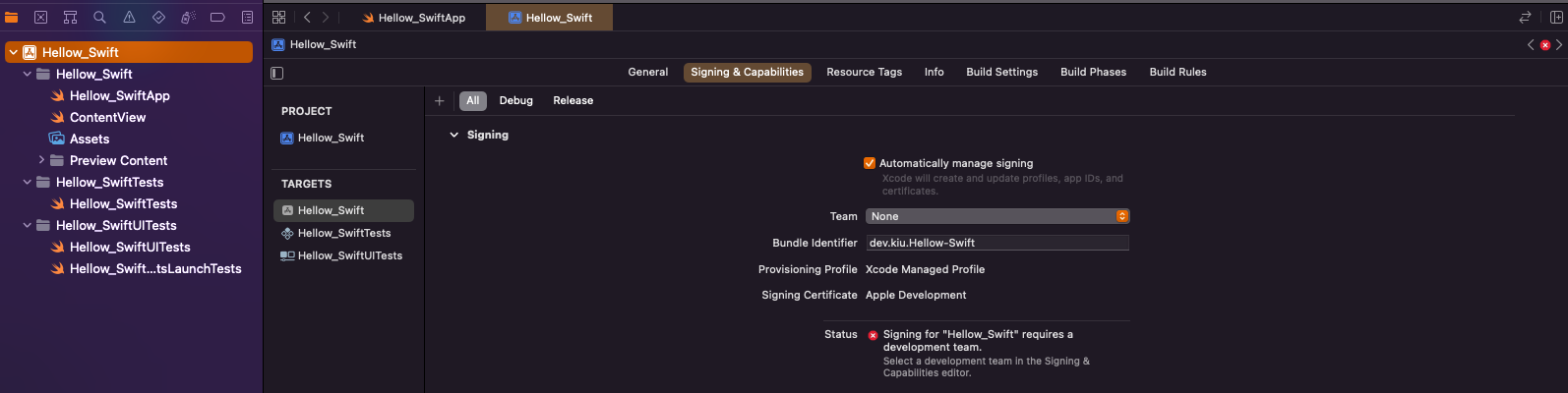Add an editor on the right
Screen dimensions: 1568x393
tap(1555, 17)
